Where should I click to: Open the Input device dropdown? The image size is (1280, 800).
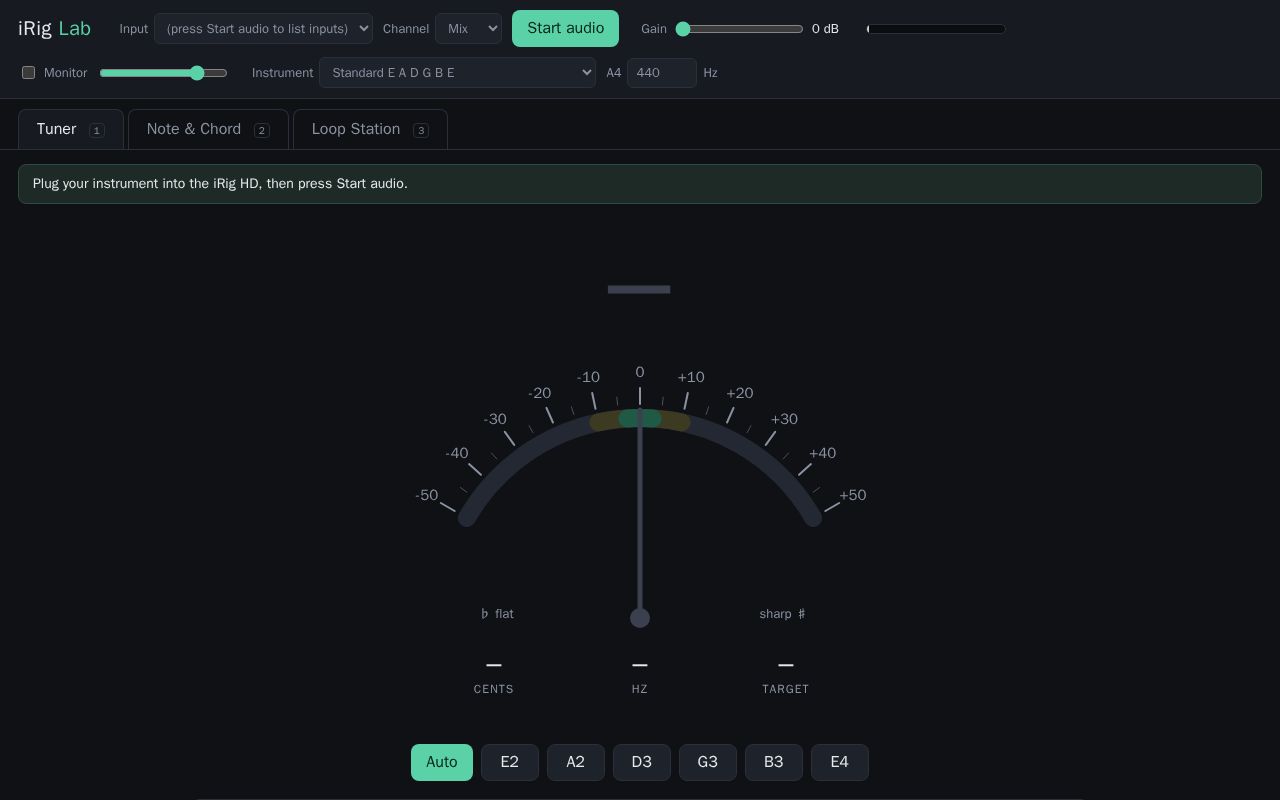(x=263, y=29)
